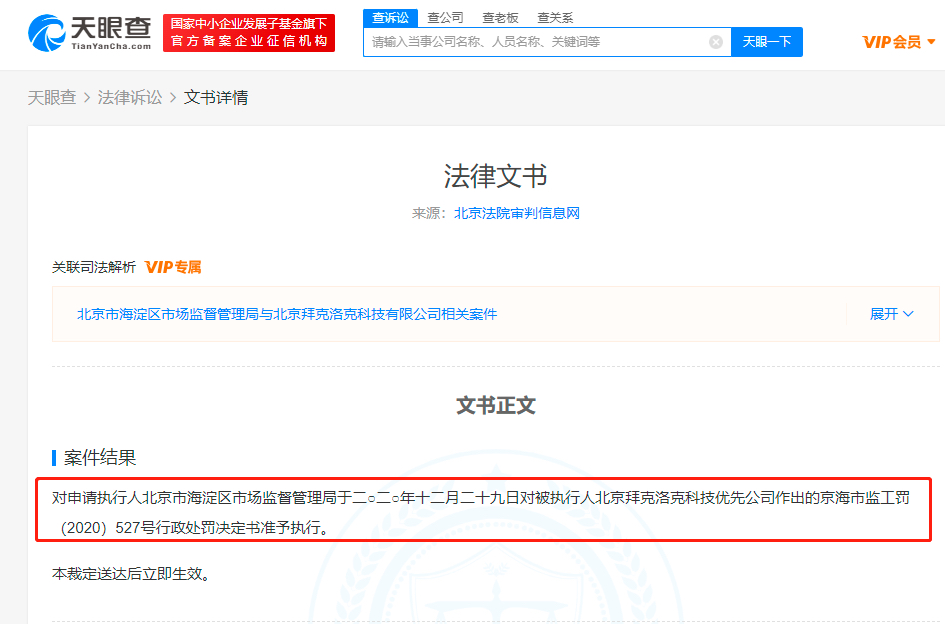Select the 查诉讼 search tab

coord(391,17)
